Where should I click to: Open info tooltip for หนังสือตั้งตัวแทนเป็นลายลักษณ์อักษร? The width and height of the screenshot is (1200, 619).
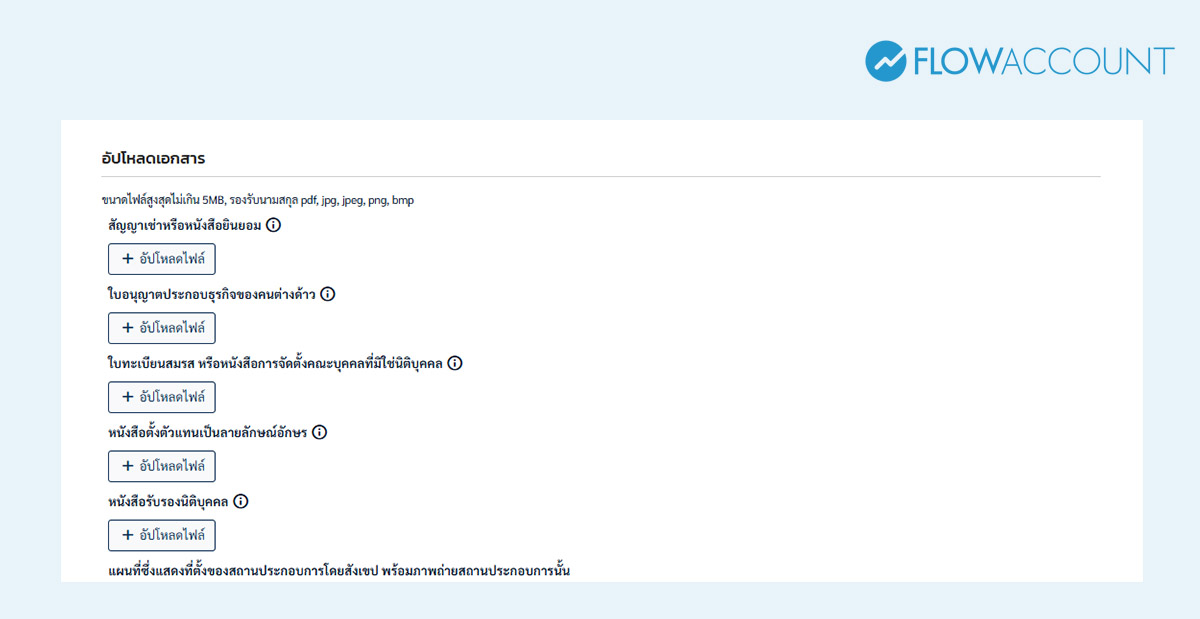coord(320,433)
